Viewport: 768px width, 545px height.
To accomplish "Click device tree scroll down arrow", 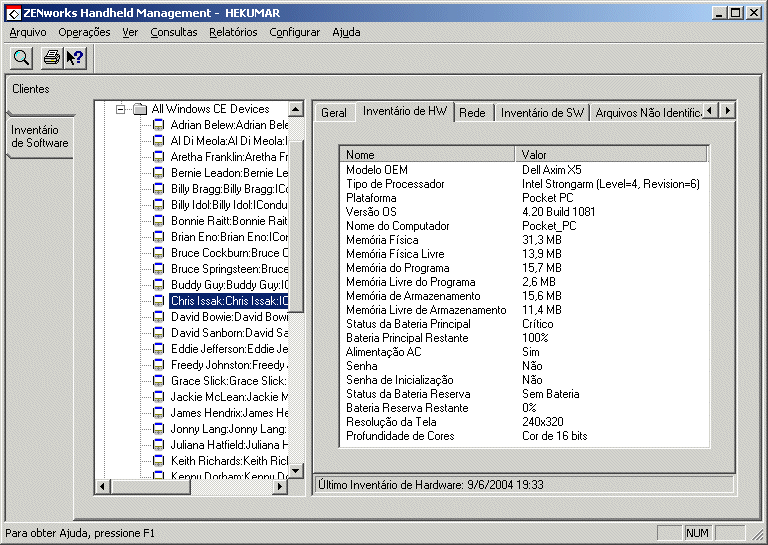I will [296, 471].
